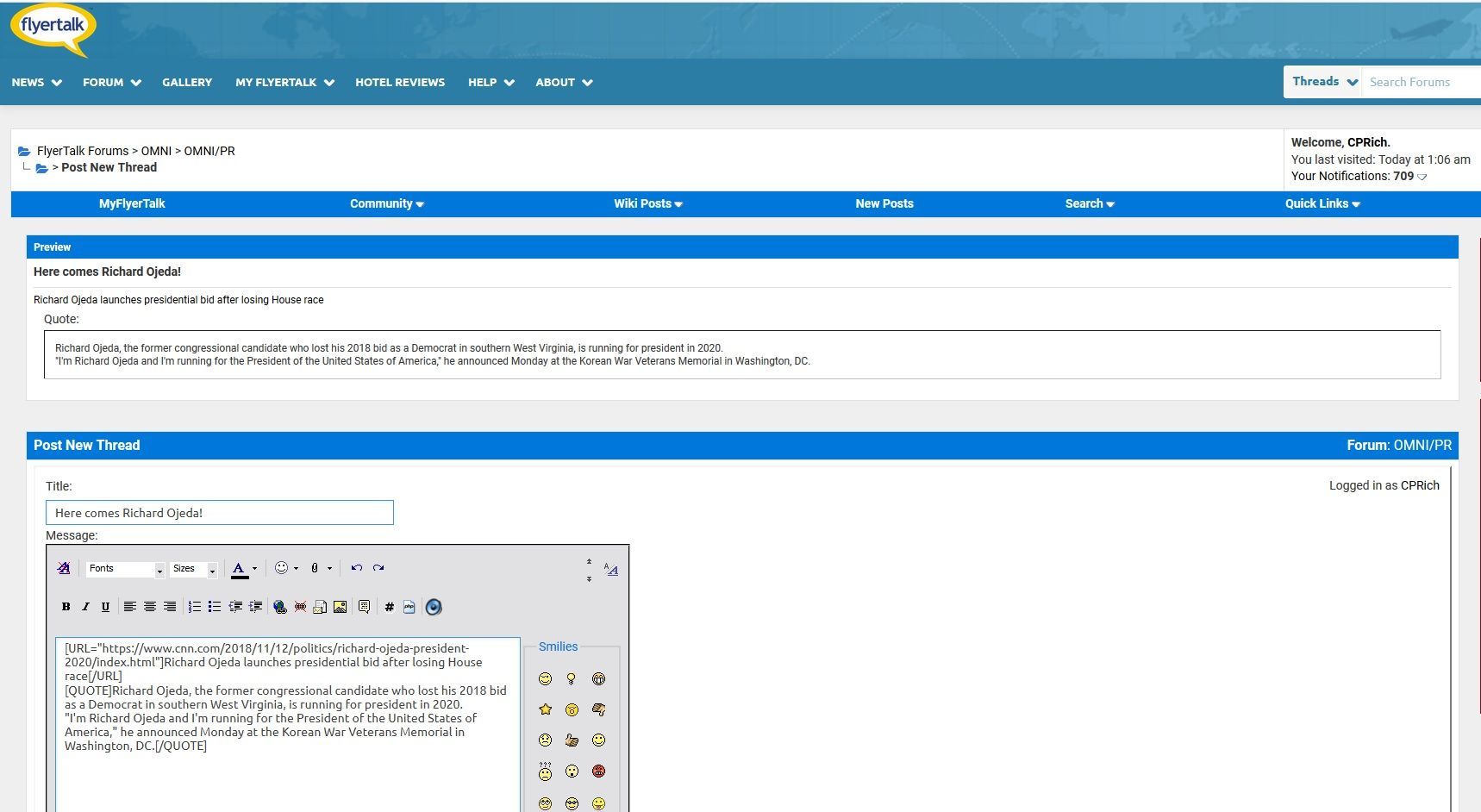This screenshot has width=1481, height=812.
Task: Insert the confused question-marks smiley
Action: tap(545, 771)
